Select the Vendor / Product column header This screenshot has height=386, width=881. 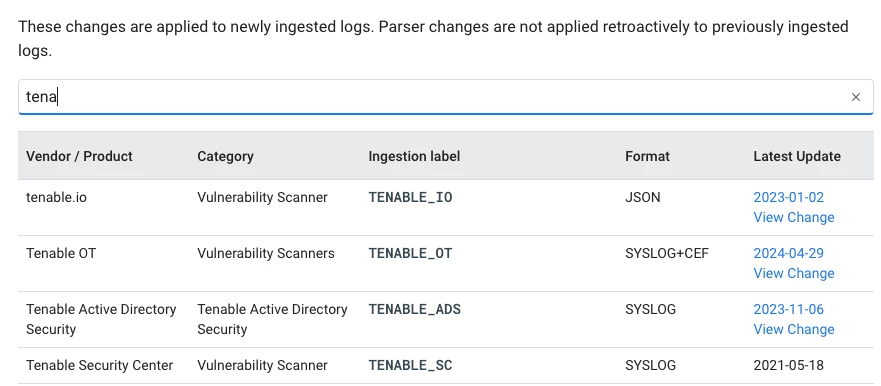(x=79, y=156)
